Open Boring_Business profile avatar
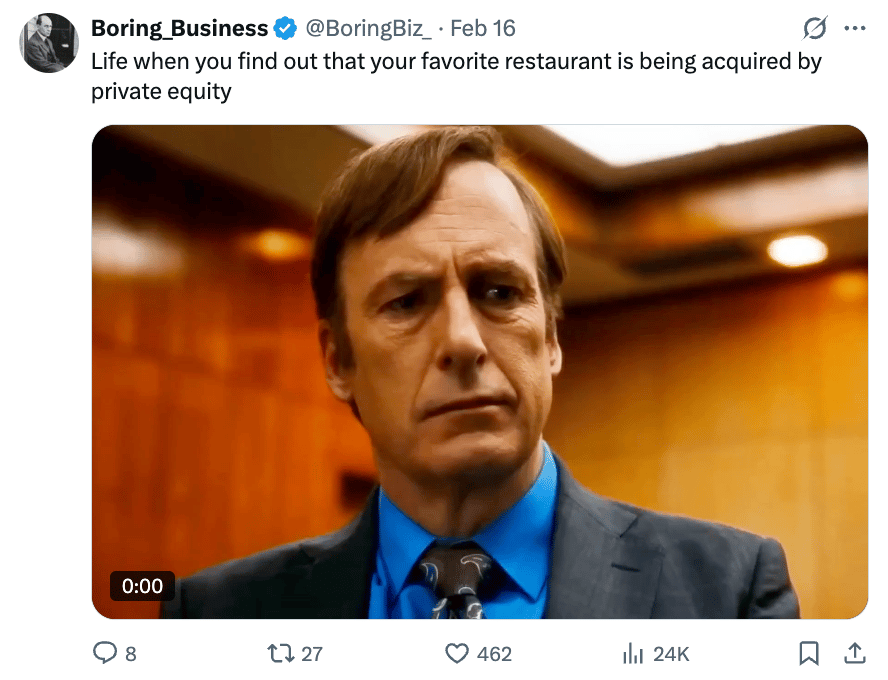The width and height of the screenshot is (888, 680). (49, 43)
